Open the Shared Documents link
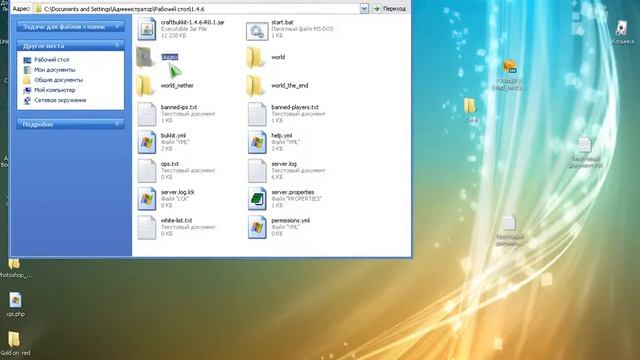This screenshot has width=640, height=360. pyautogui.click(x=58, y=80)
